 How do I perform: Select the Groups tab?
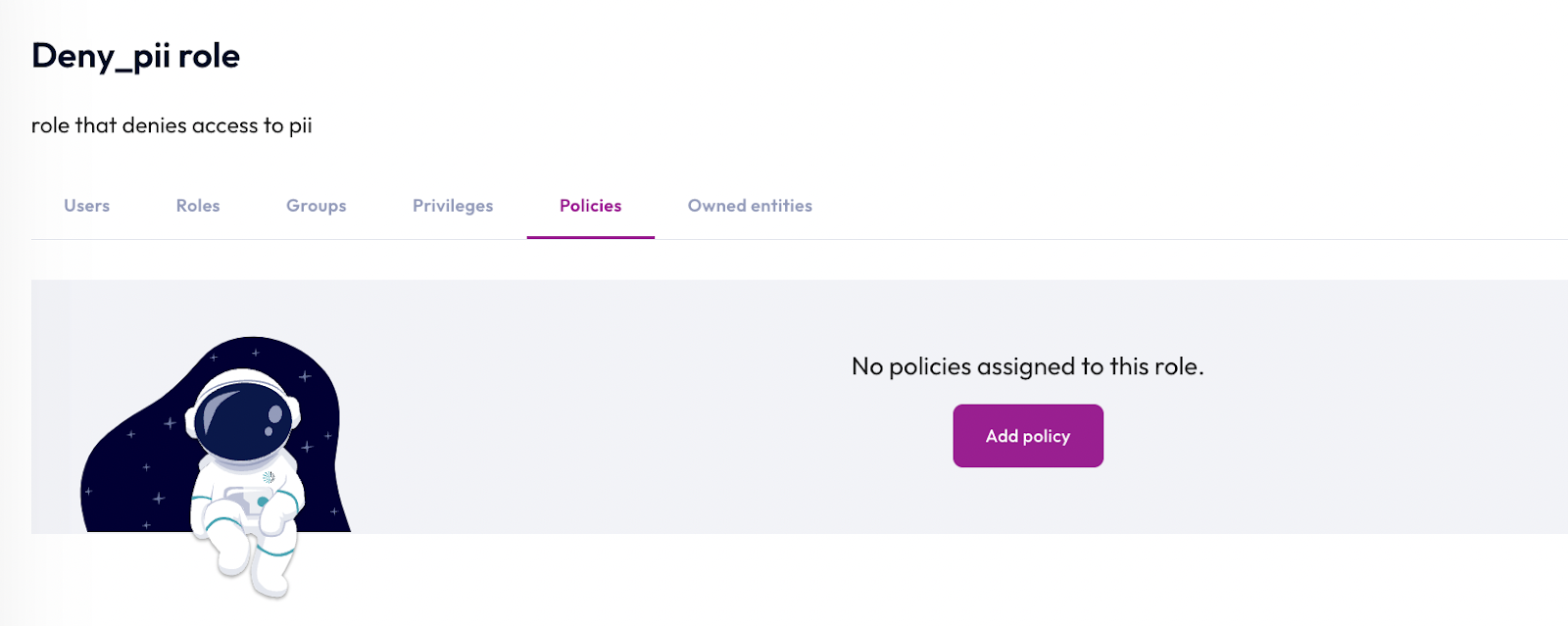316,206
